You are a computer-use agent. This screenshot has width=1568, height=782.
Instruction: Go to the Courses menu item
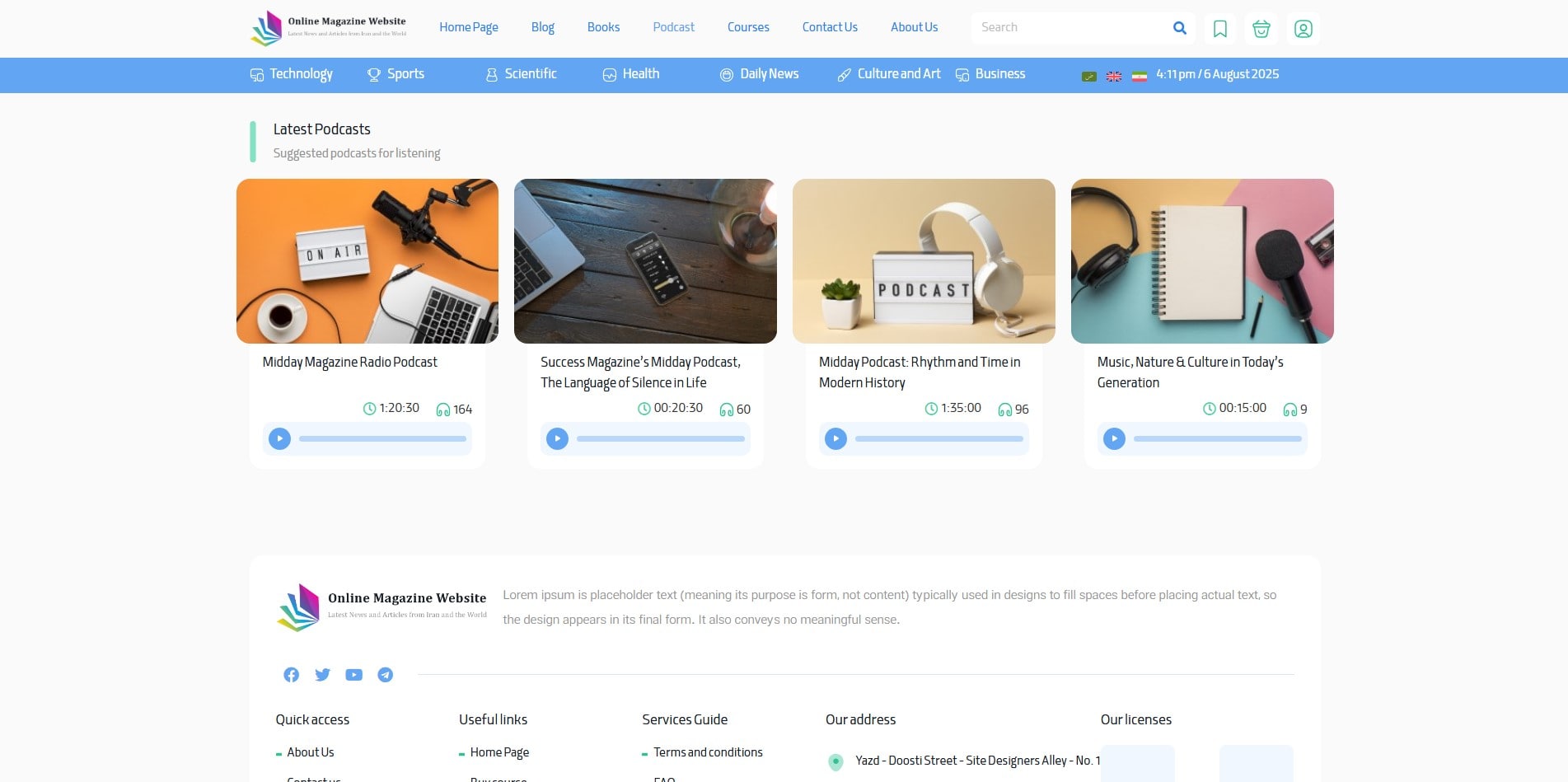[x=748, y=27]
